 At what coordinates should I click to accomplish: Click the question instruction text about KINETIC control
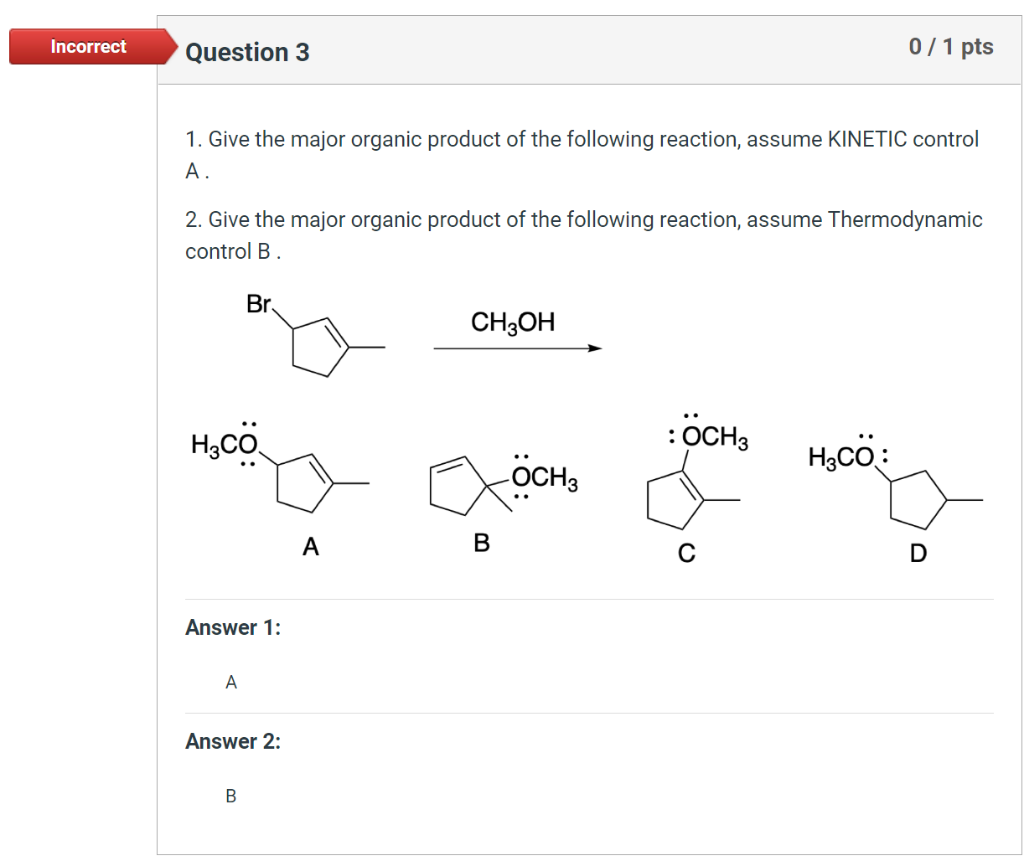point(580,139)
